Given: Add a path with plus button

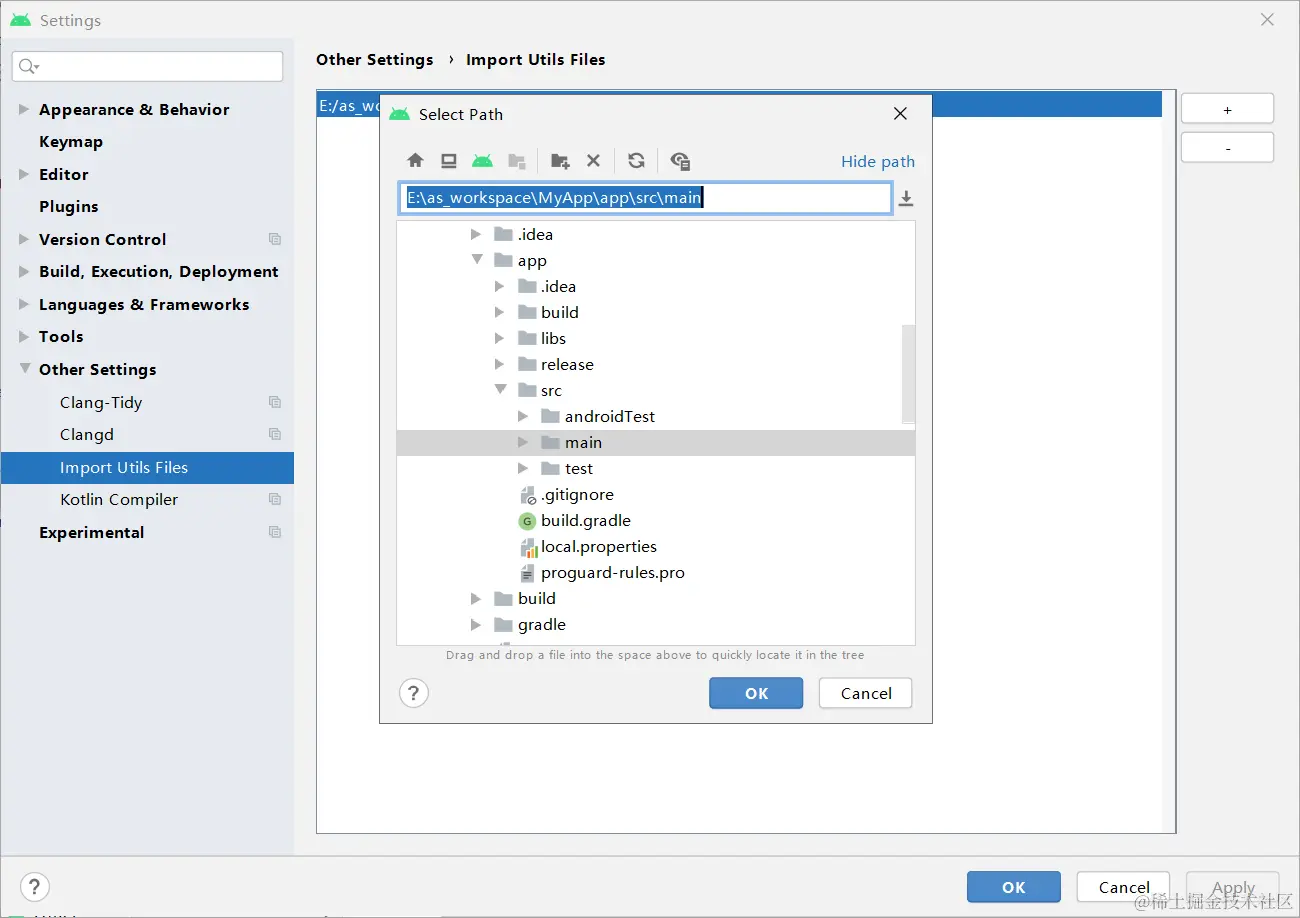Looking at the screenshot, I should [x=1227, y=109].
